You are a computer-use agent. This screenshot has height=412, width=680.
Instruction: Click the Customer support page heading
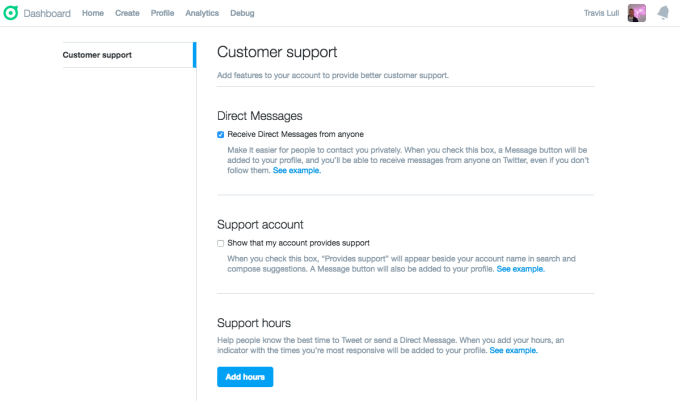277,52
